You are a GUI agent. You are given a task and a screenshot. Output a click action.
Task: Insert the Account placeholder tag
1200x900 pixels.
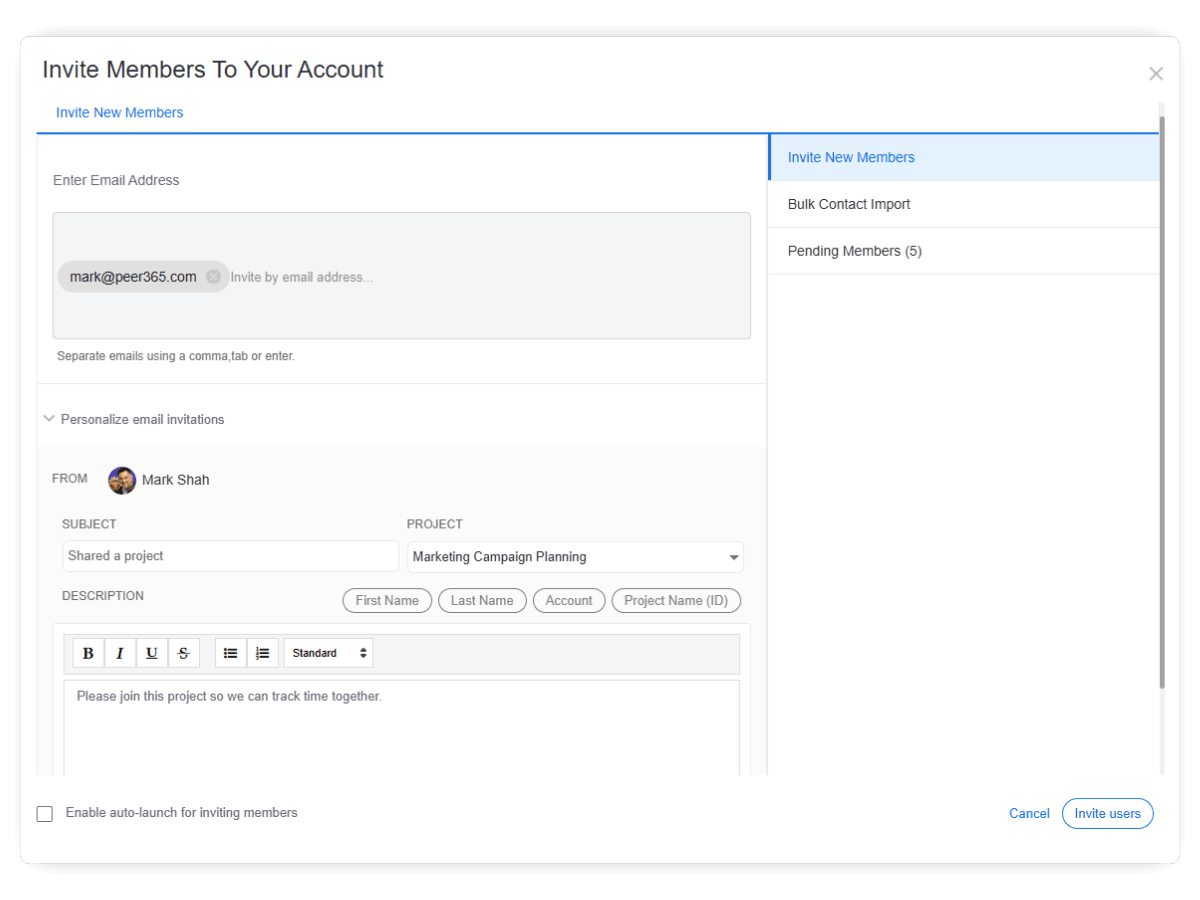pos(569,600)
